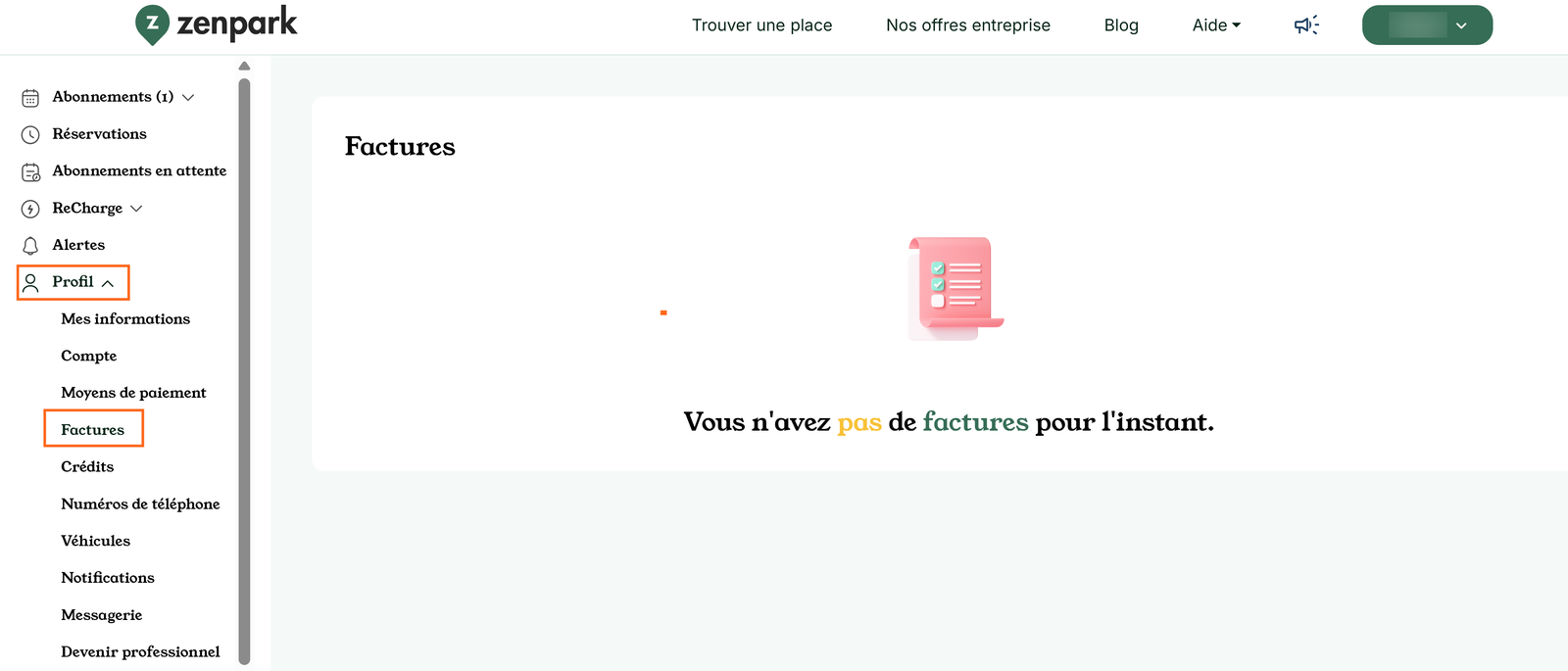This screenshot has width=1568, height=671.
Task: Click the ReCharge lightning bolt icon
Action: (30, 209)
